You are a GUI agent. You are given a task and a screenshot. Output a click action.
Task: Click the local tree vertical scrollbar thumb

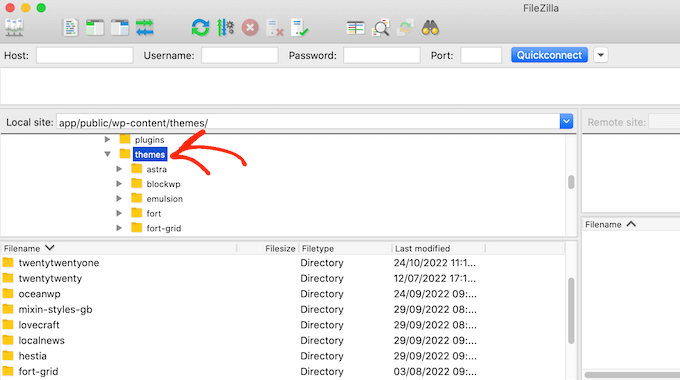(571, 182)
